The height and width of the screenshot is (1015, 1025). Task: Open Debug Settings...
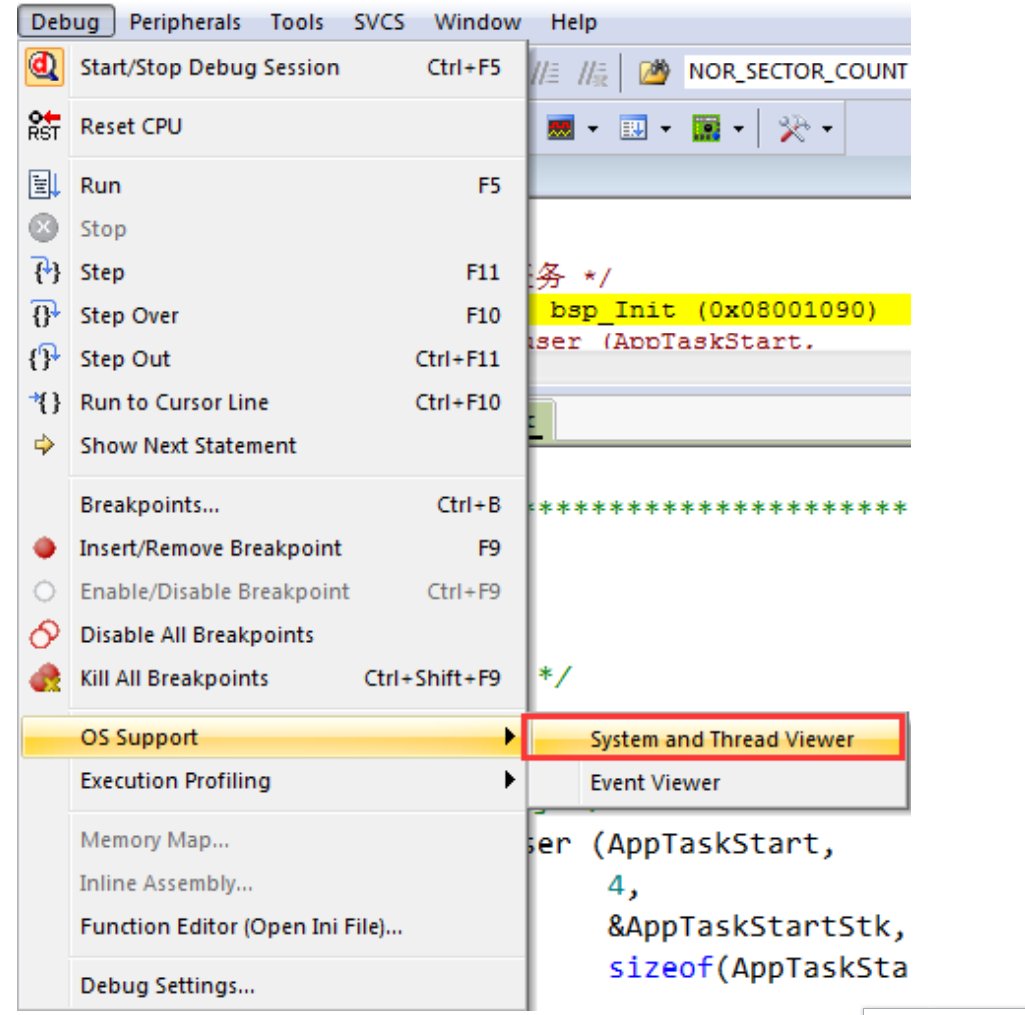(273, 984)
